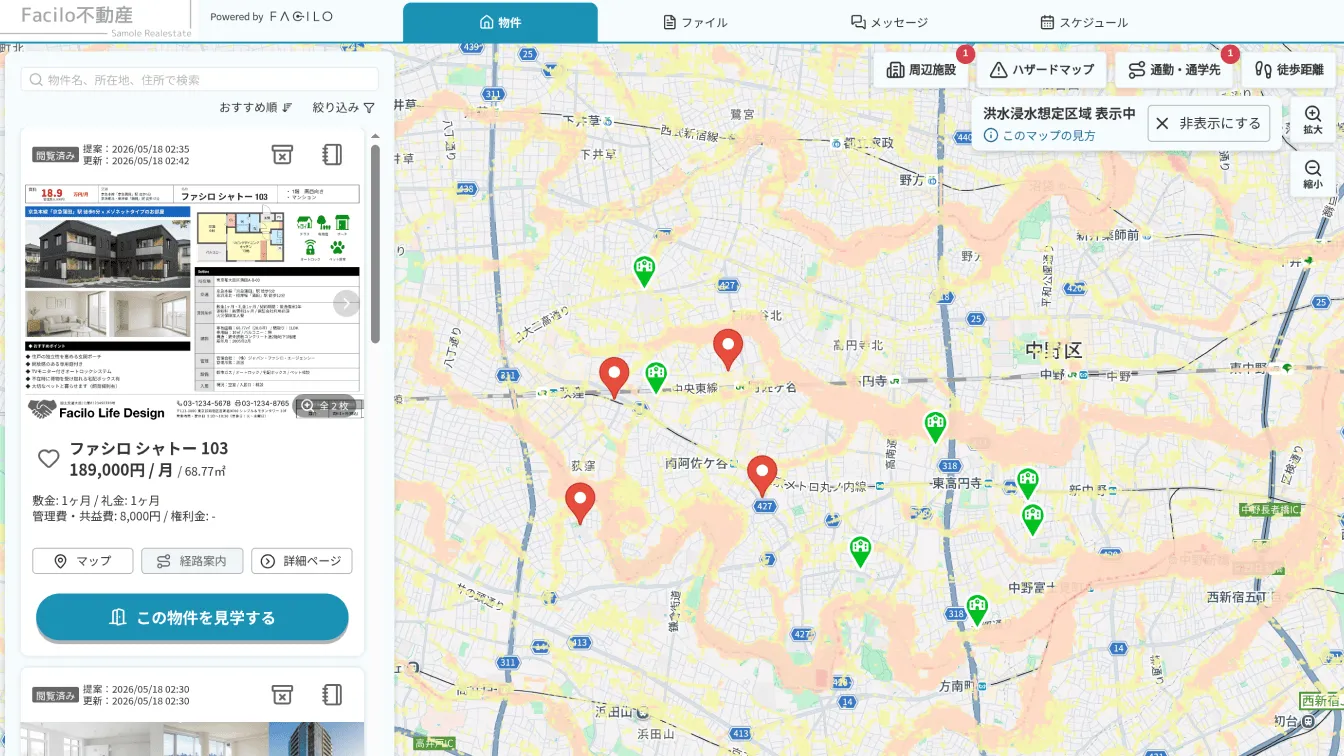Favorite ファシロ シャトー 103 with heart icon
1344x756 pixels.
48,459
